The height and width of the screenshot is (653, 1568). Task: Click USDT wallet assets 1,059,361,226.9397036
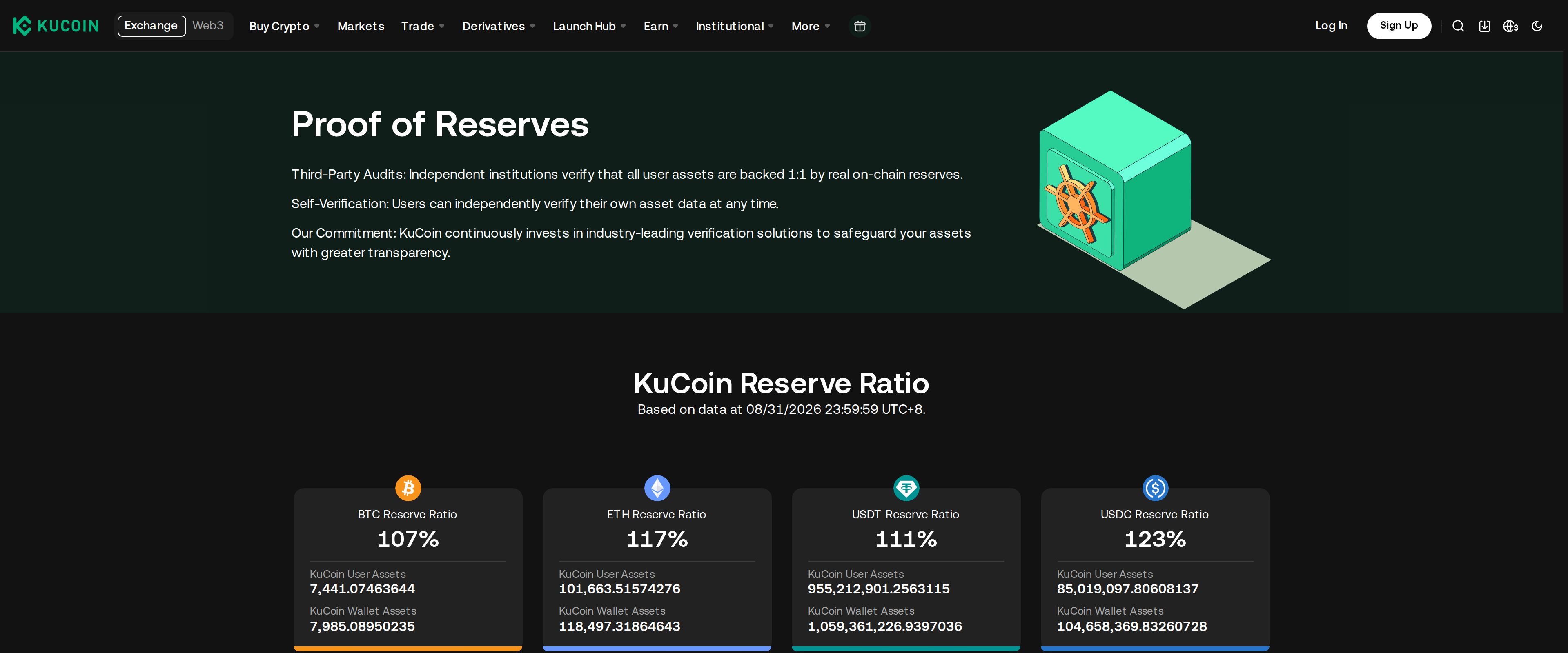(884, 626)
